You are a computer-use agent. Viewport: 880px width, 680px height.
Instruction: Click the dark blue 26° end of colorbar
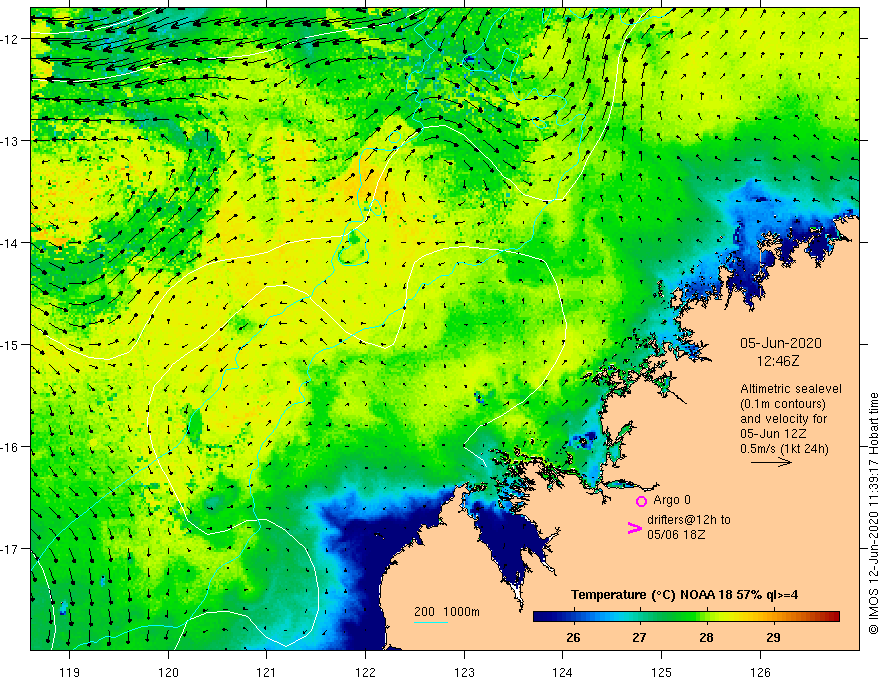point(540,617)
